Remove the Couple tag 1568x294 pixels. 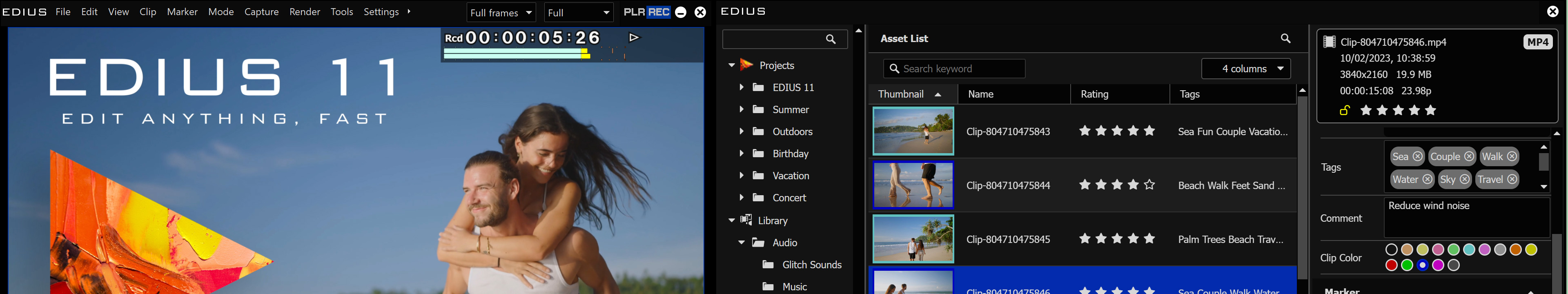click(x=1469, y=156)
